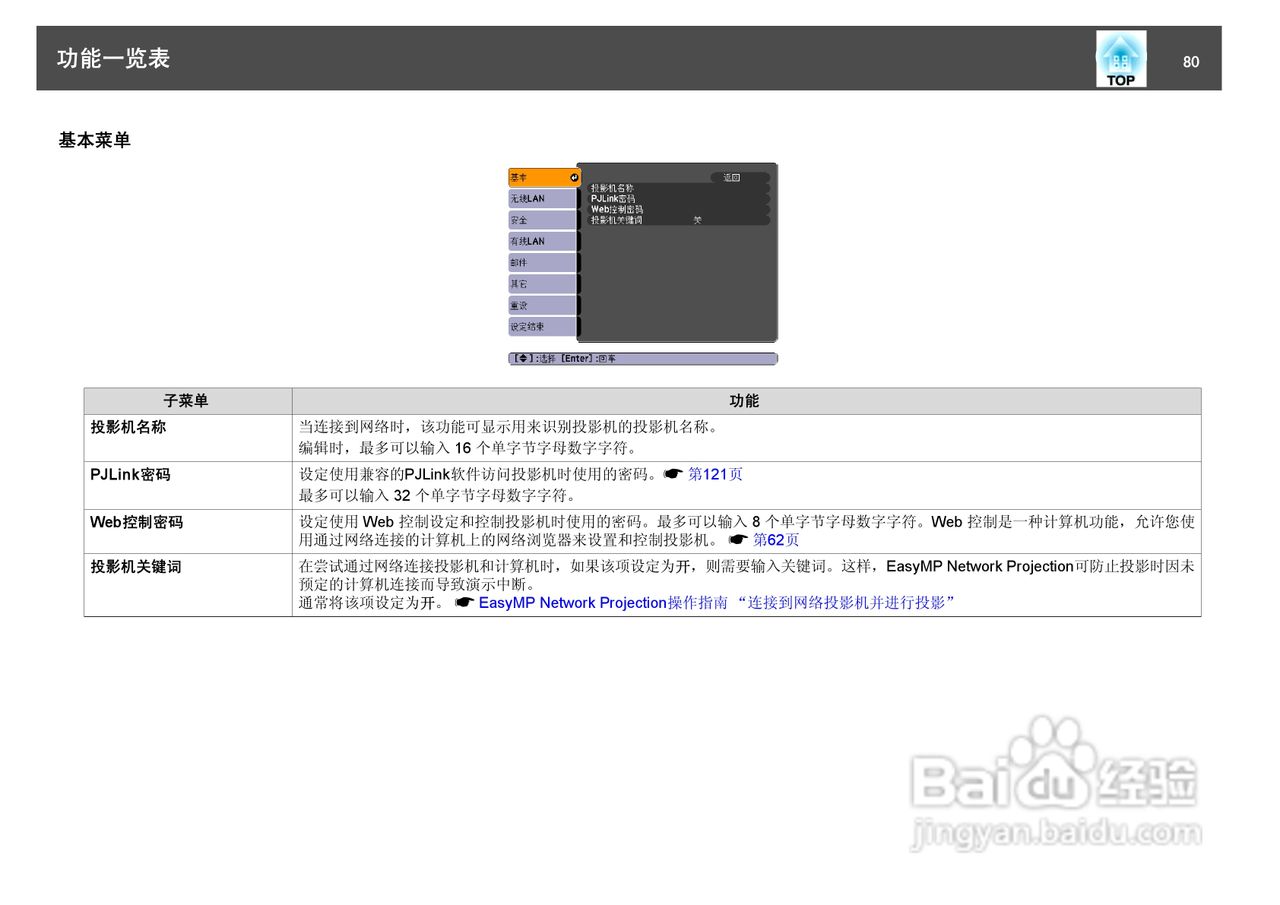The image size is (1280, 905).
Task: Click the sentence starting 在尝试通过网络连接投影机
Action: [x=747, y=575]
